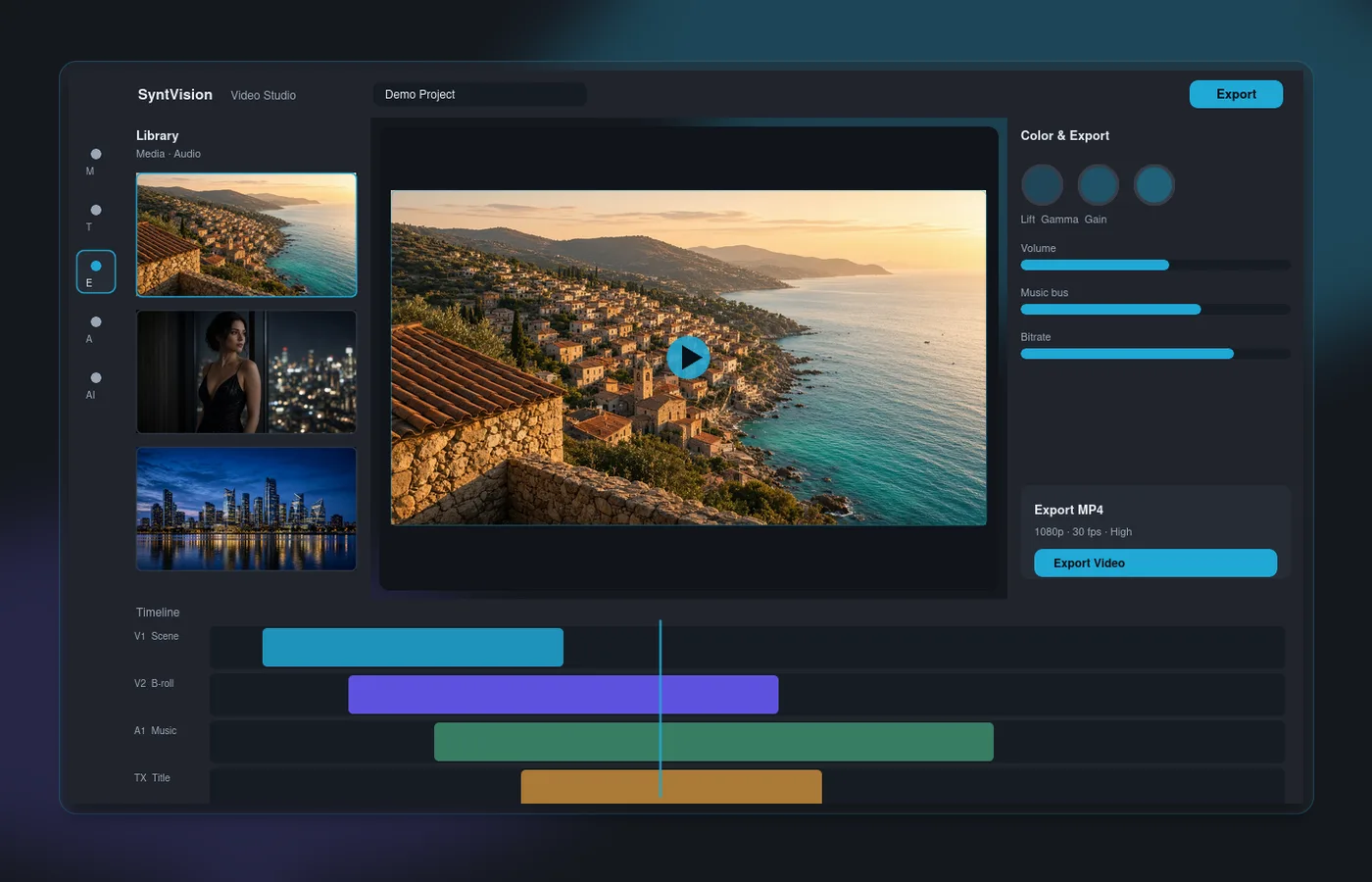Click the Media · Audio subtitle
This screenshot has height=882, width=1372.
169,154
